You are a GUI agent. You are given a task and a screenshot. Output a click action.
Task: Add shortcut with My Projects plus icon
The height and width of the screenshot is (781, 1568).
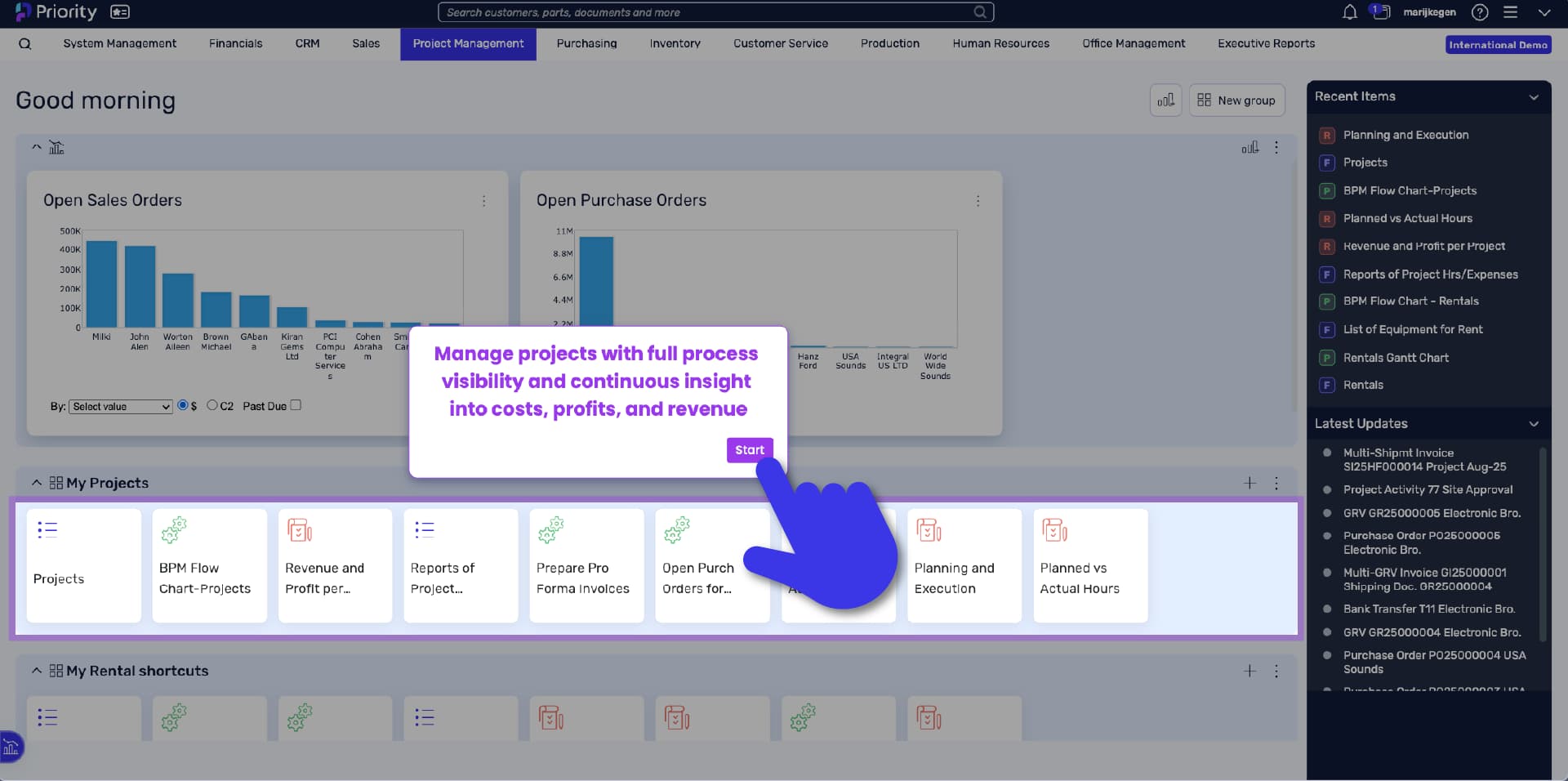[1249, 483]
